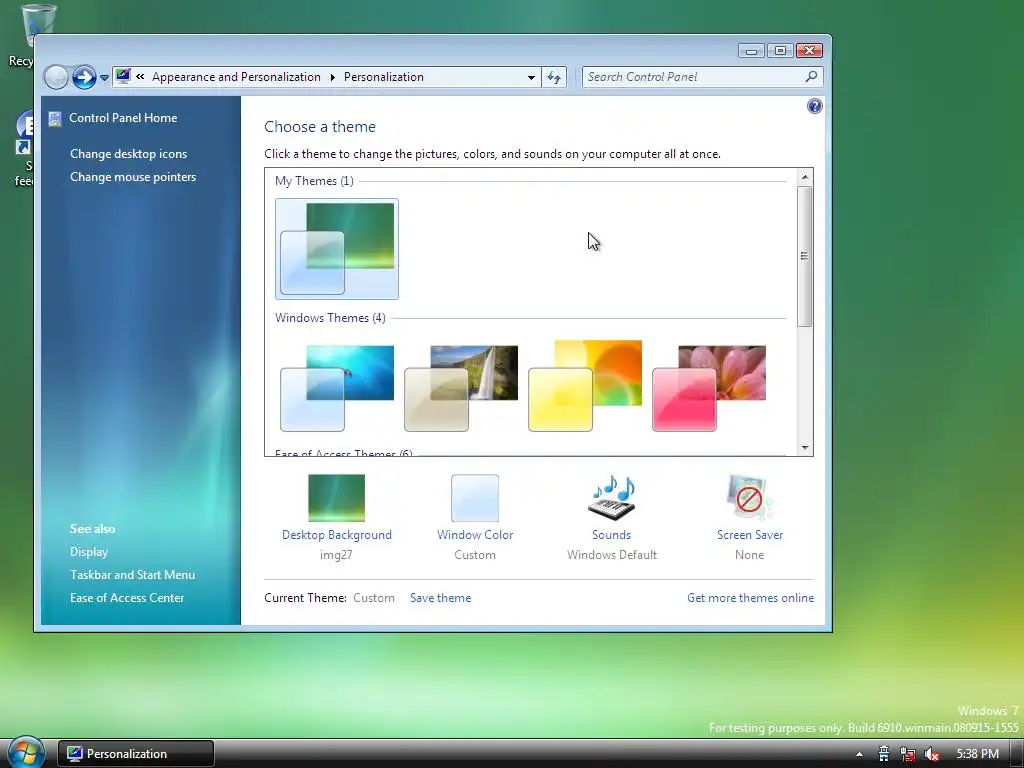
Task: Open Change mouse pointers
Action: click(133, 177)
